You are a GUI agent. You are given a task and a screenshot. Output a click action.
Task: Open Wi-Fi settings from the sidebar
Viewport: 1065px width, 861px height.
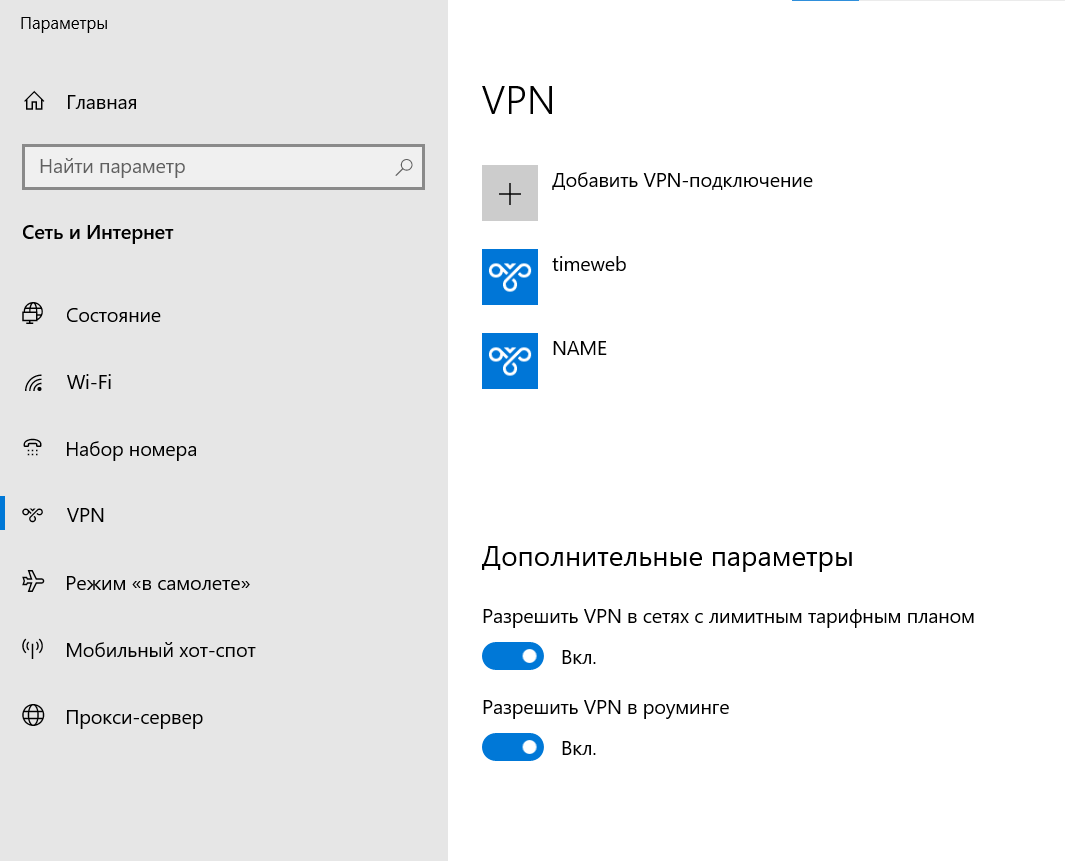(x=87, y=381)
